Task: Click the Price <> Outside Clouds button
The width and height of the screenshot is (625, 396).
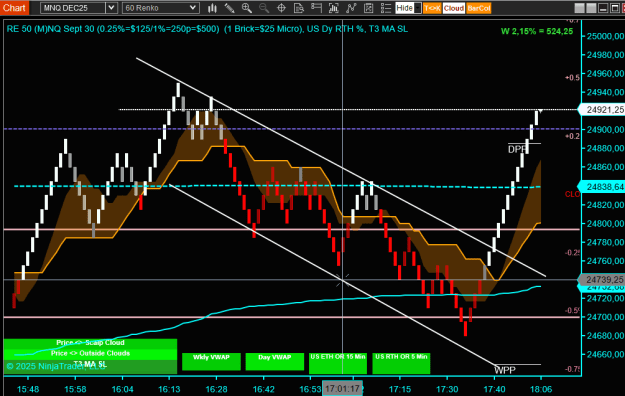Action: coord(90,353)
